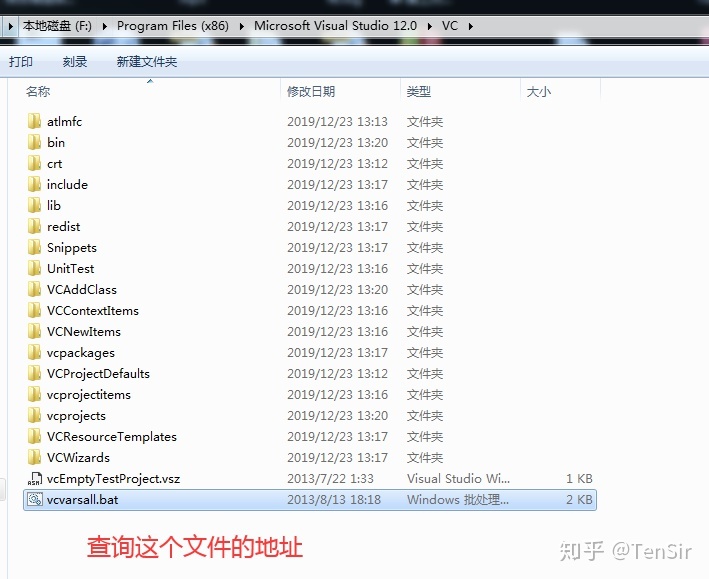The width and height of the screenshot is (709, 579).
Task: Select the vcprojects folder icon
Action: coord(34,415)
